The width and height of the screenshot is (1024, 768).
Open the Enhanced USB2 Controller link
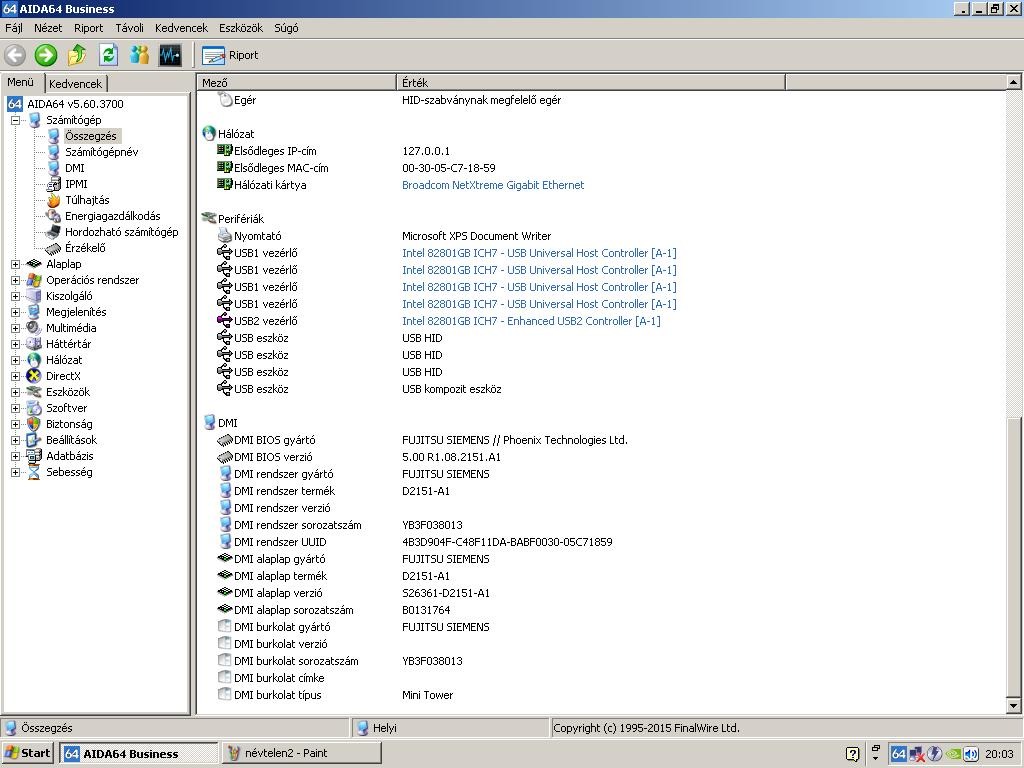pyautogui.click(x=531, y=321)
